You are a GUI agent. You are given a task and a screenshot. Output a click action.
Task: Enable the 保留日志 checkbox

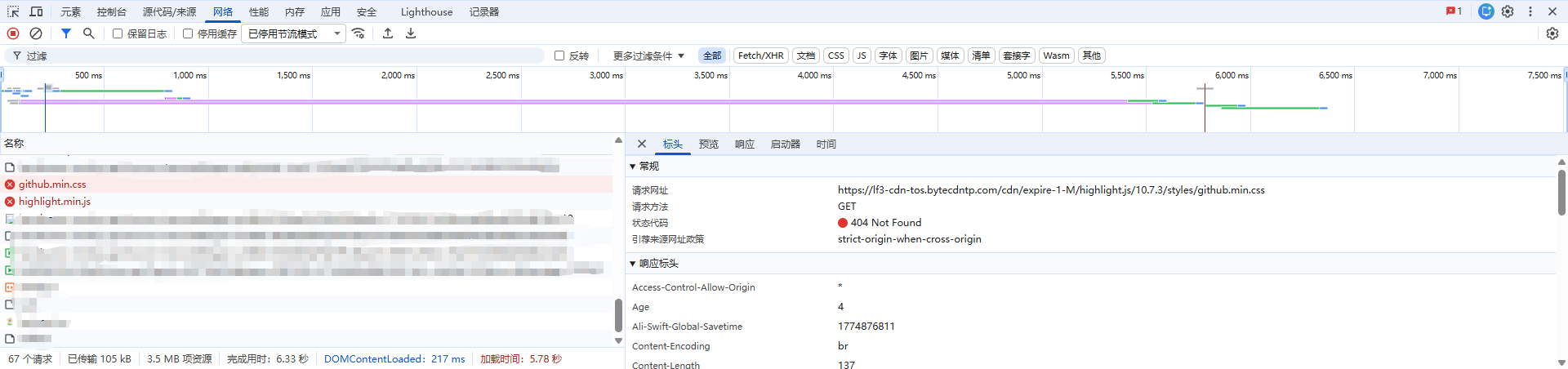point(118,33)
